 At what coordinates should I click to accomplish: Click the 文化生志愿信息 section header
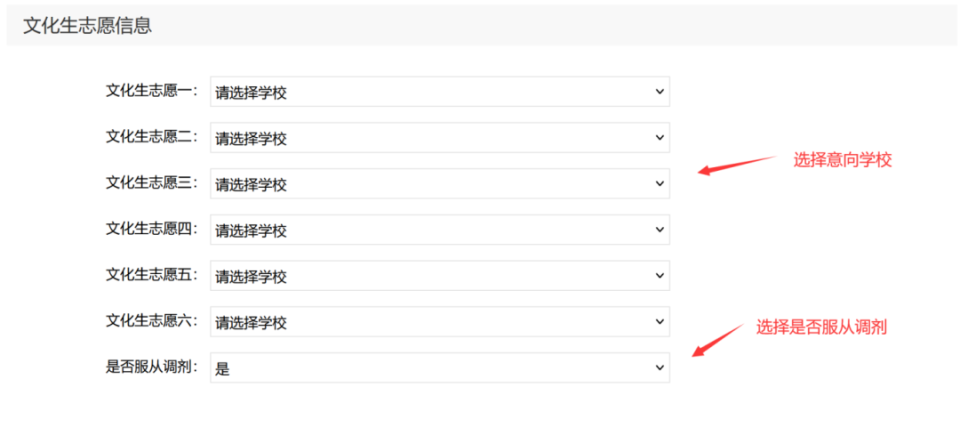tap(88, 26)
